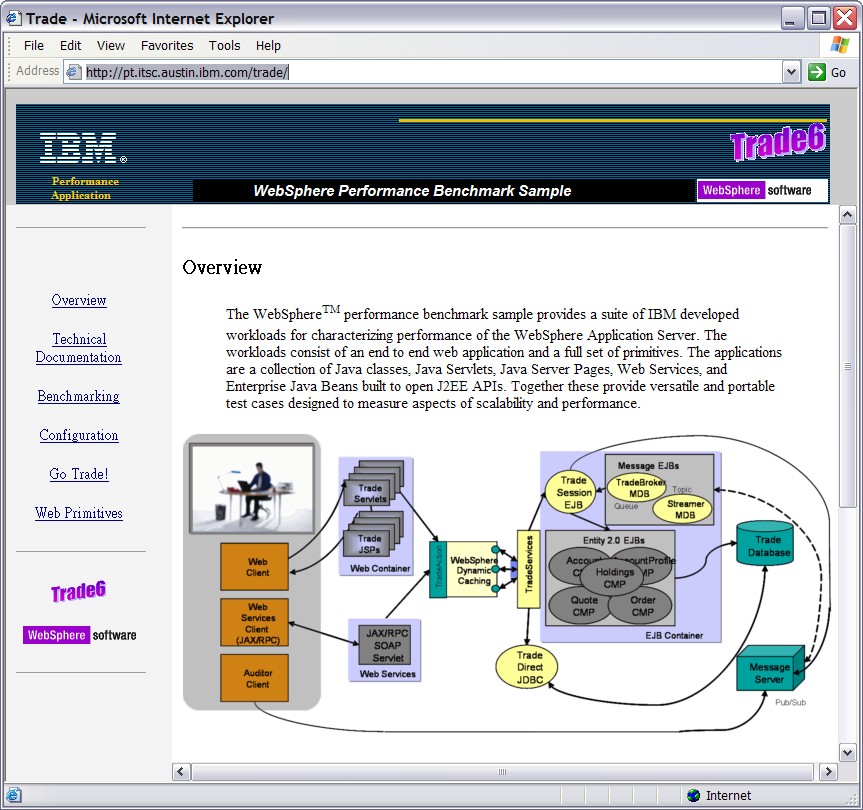Click the WebSphere software badge in the banner
Image resolution: width=863 pixels, height=810 pixels.
[762, 190]
